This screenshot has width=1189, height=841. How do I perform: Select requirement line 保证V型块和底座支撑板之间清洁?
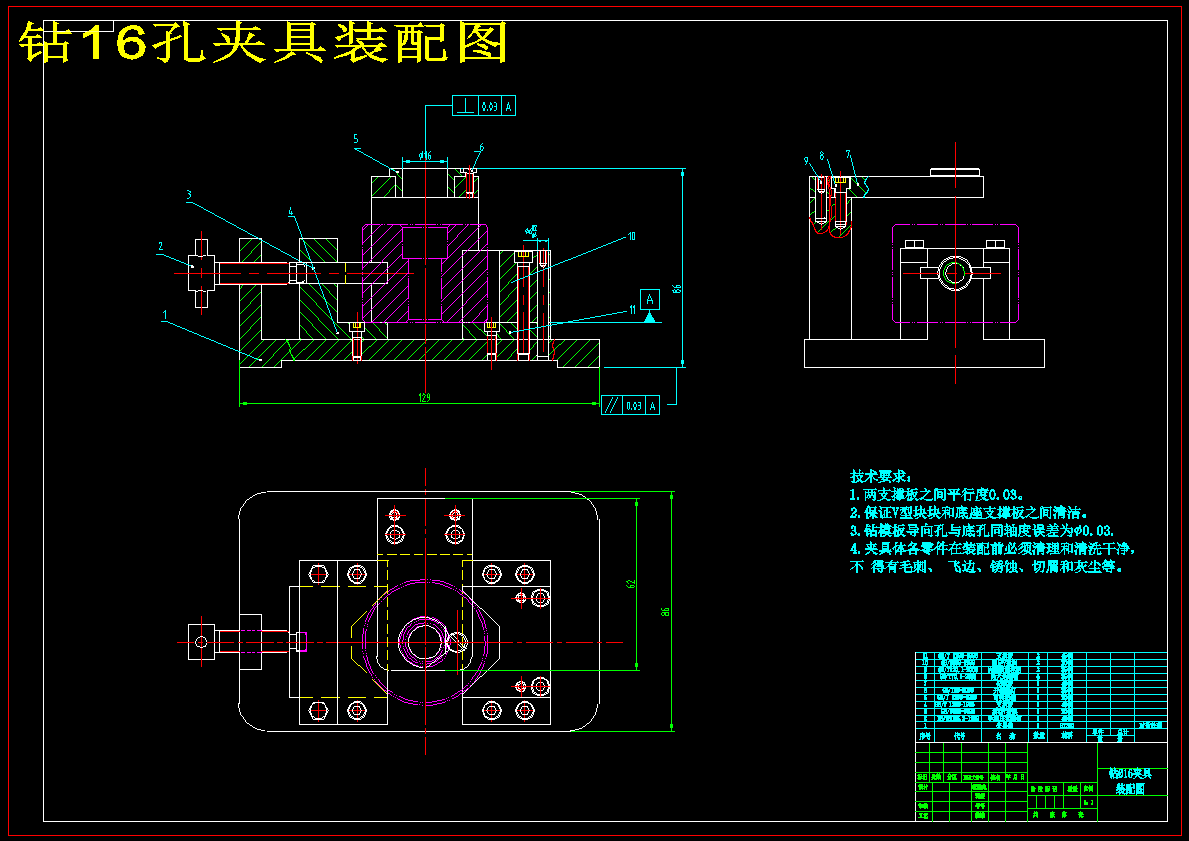click(x=970, y=513)
